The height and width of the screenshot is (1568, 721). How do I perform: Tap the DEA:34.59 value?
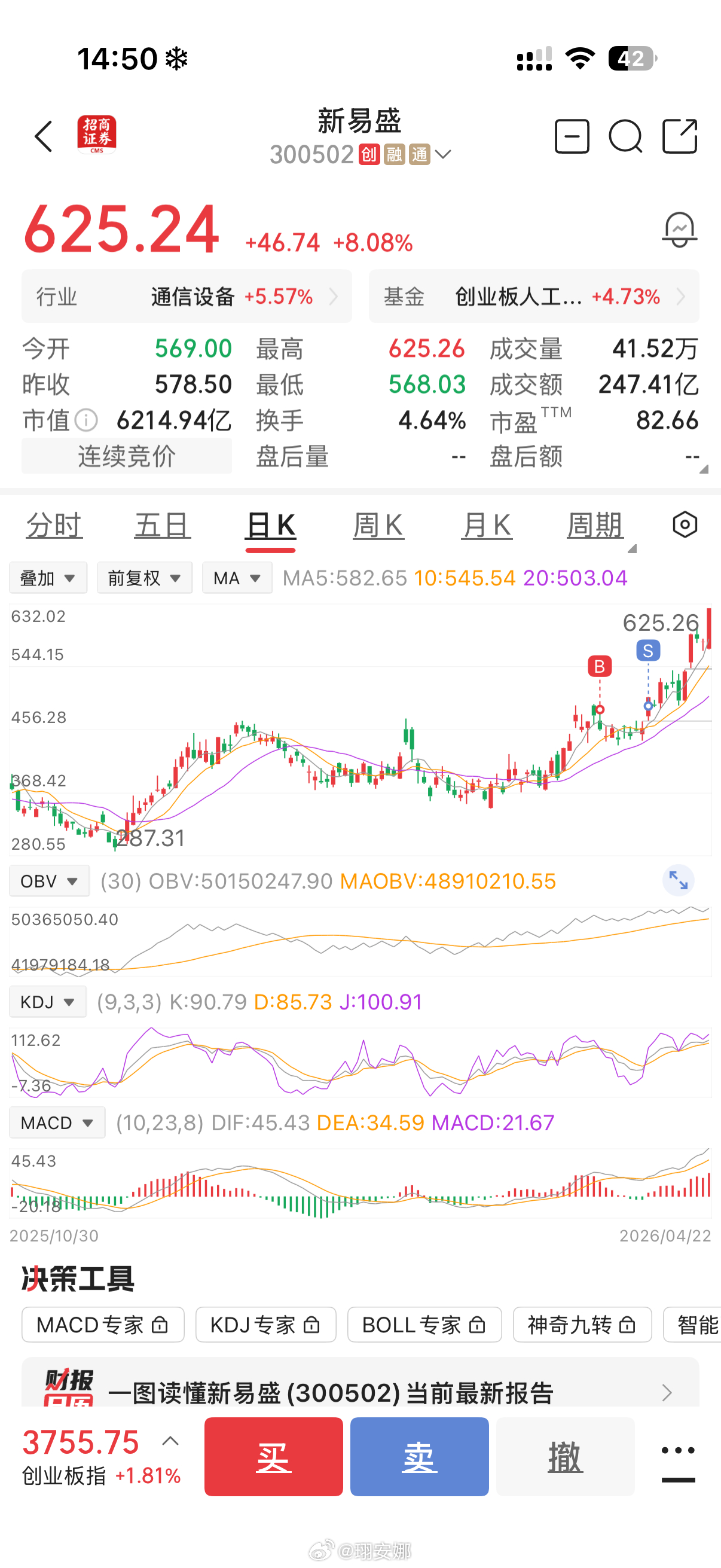pos(371,1122)
